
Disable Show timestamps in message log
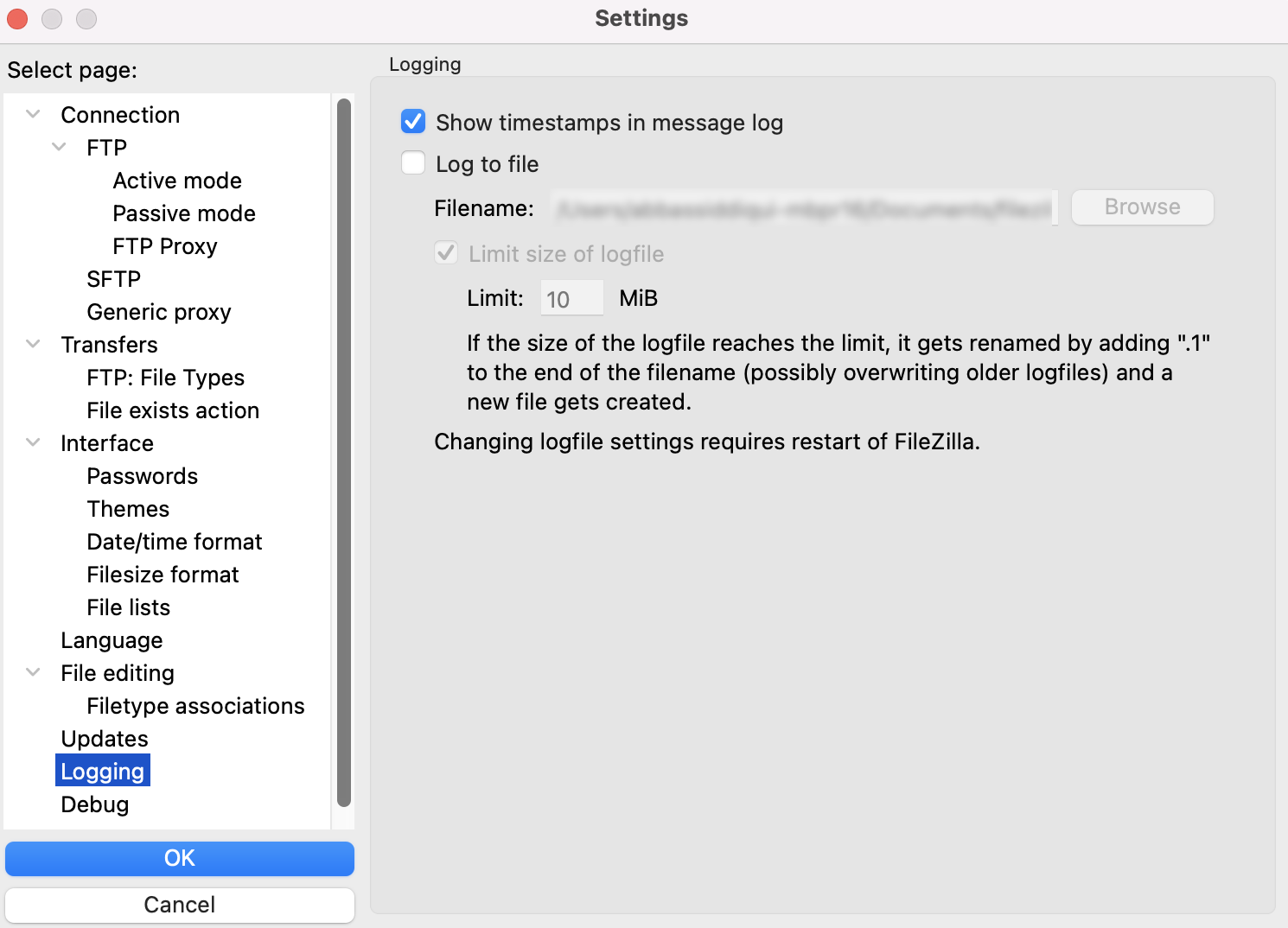pos(413,122)
